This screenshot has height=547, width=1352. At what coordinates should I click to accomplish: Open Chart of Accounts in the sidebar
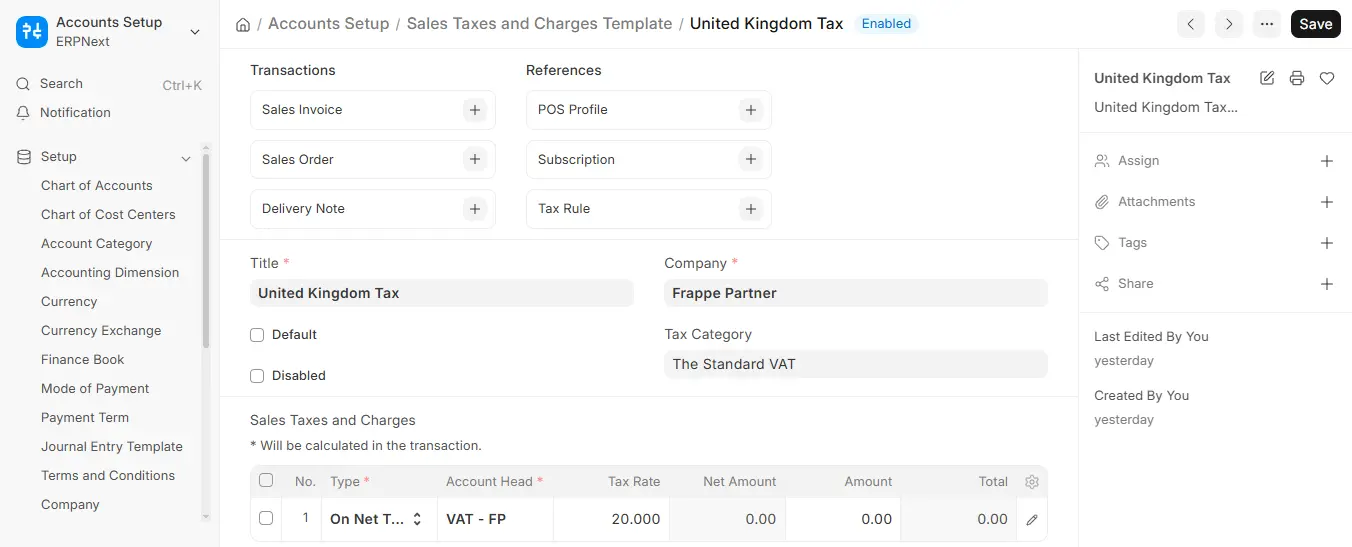[x=97, y=186]
